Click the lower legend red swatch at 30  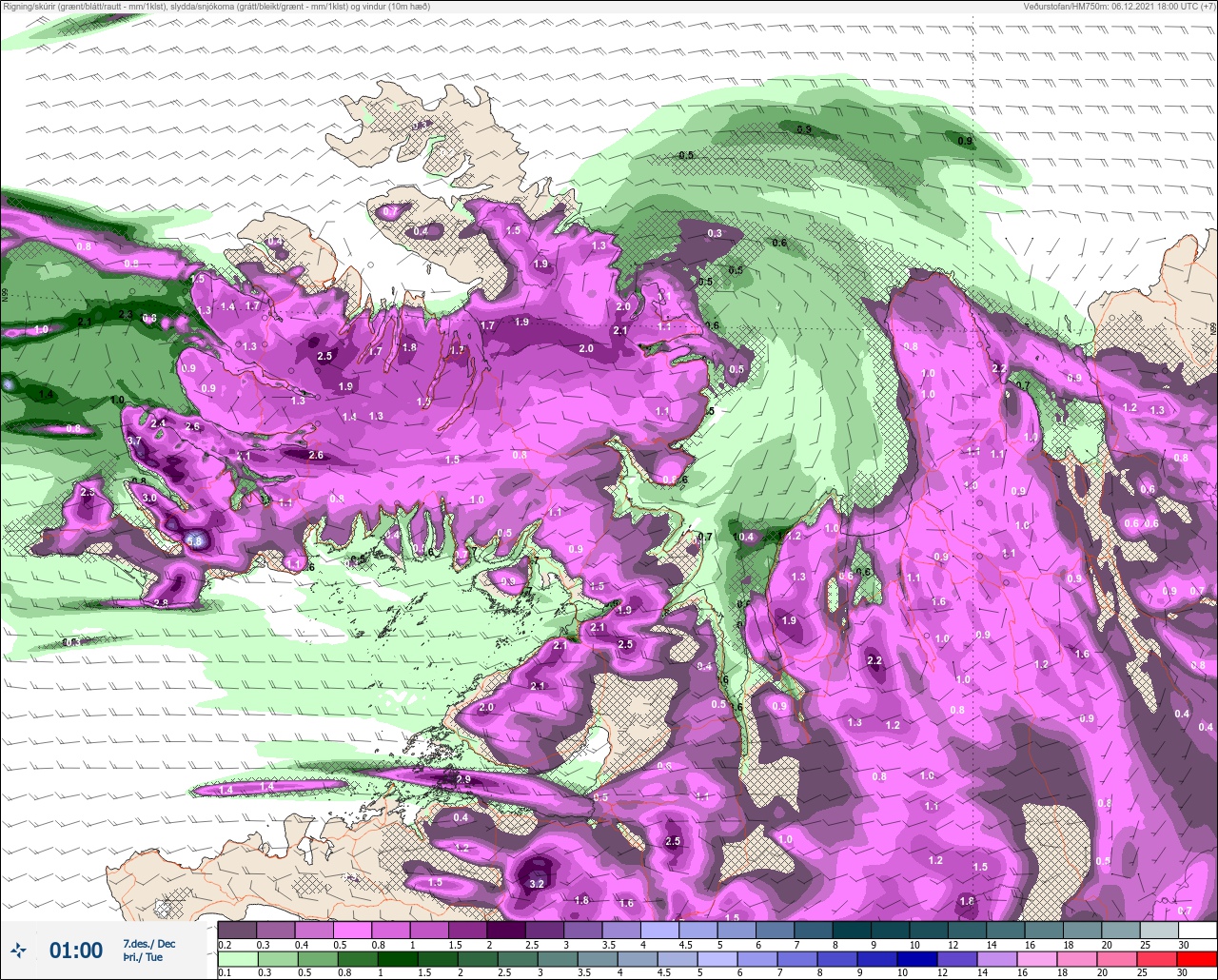pyautogui.click(x=1196, y=959)
